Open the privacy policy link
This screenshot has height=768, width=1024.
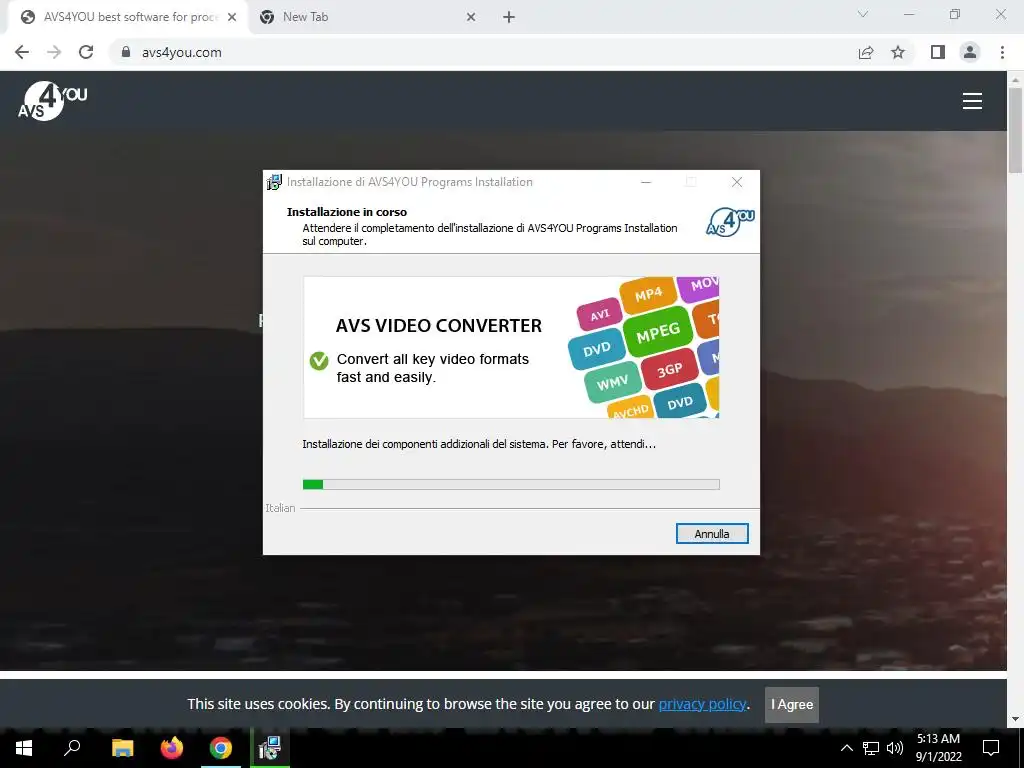tap(702, 704)
